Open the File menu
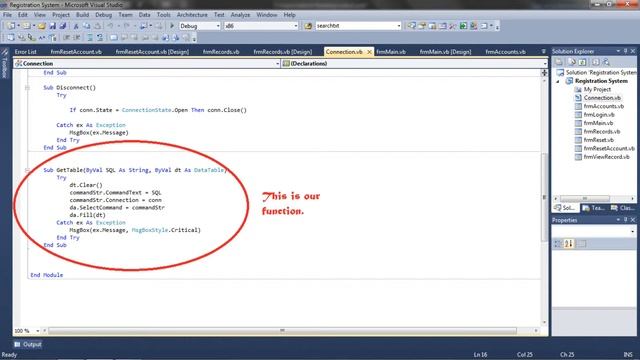 7,15
